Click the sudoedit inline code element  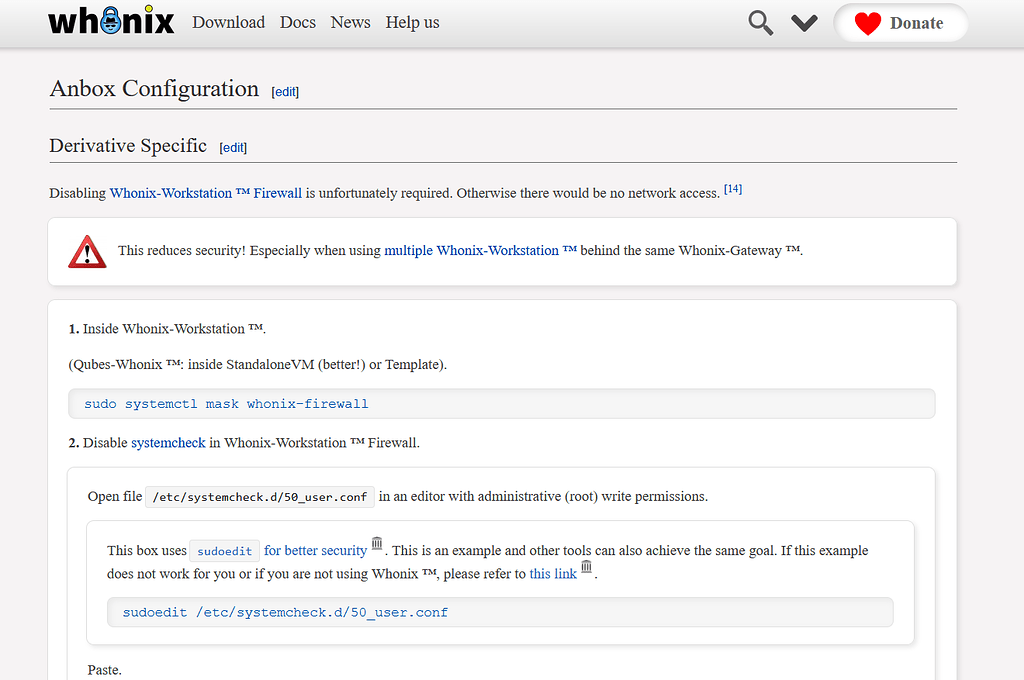click(x=224, y=550)
